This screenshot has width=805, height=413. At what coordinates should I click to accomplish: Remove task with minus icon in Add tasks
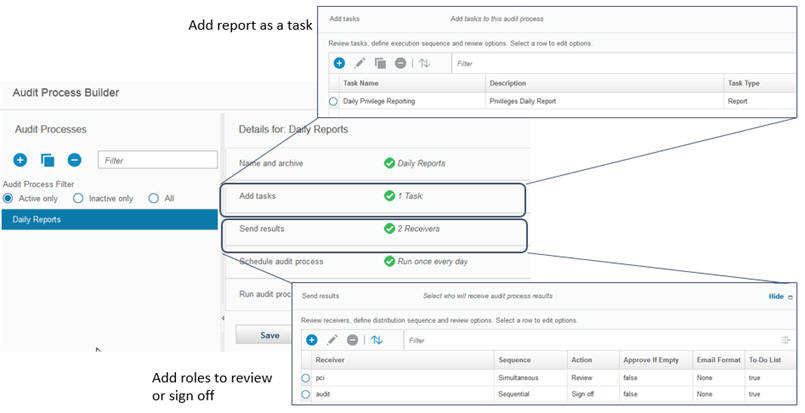(x=400, y=63)
